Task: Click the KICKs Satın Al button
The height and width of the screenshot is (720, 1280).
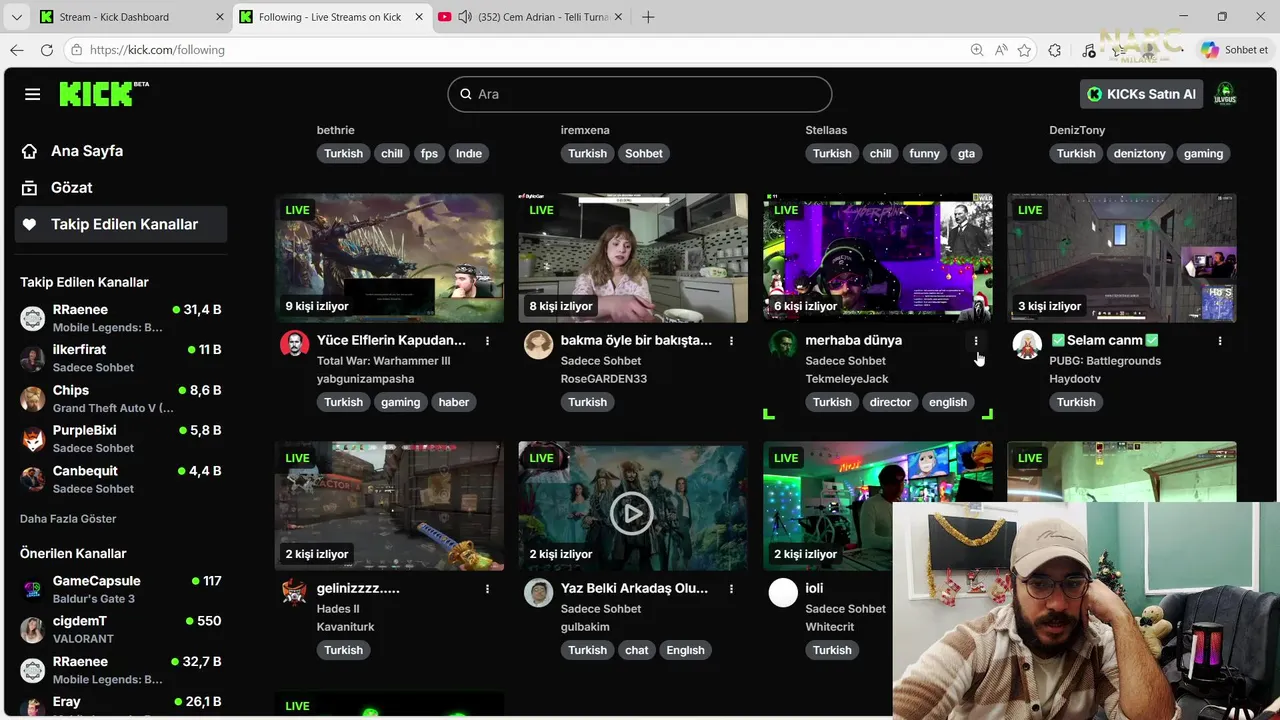Action: click(x=1141, y=94)
